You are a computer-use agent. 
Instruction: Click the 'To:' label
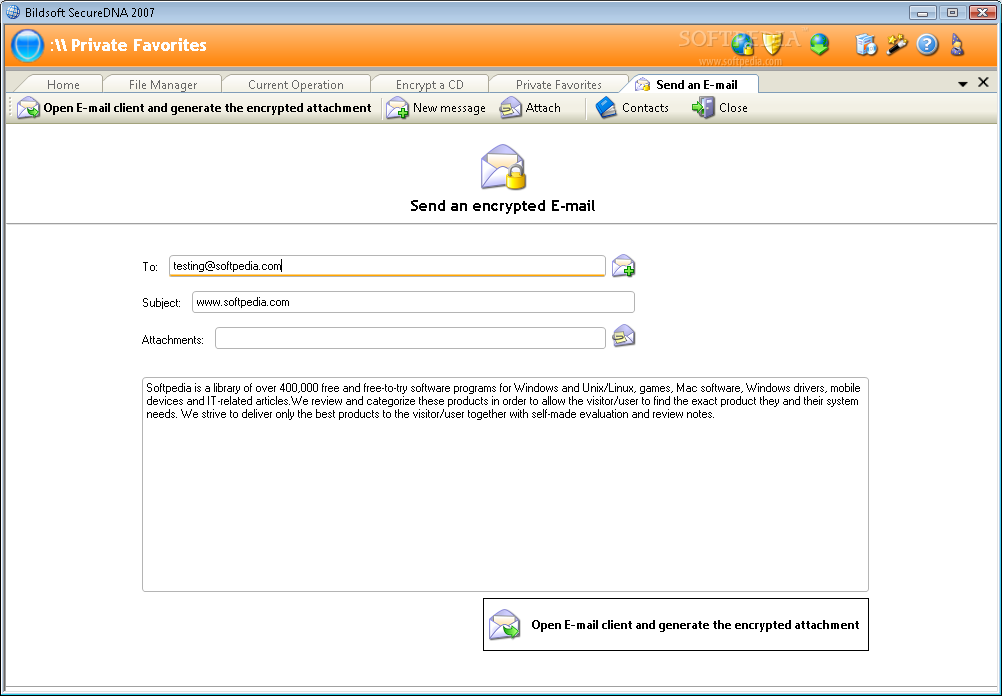tap(150, 267)
